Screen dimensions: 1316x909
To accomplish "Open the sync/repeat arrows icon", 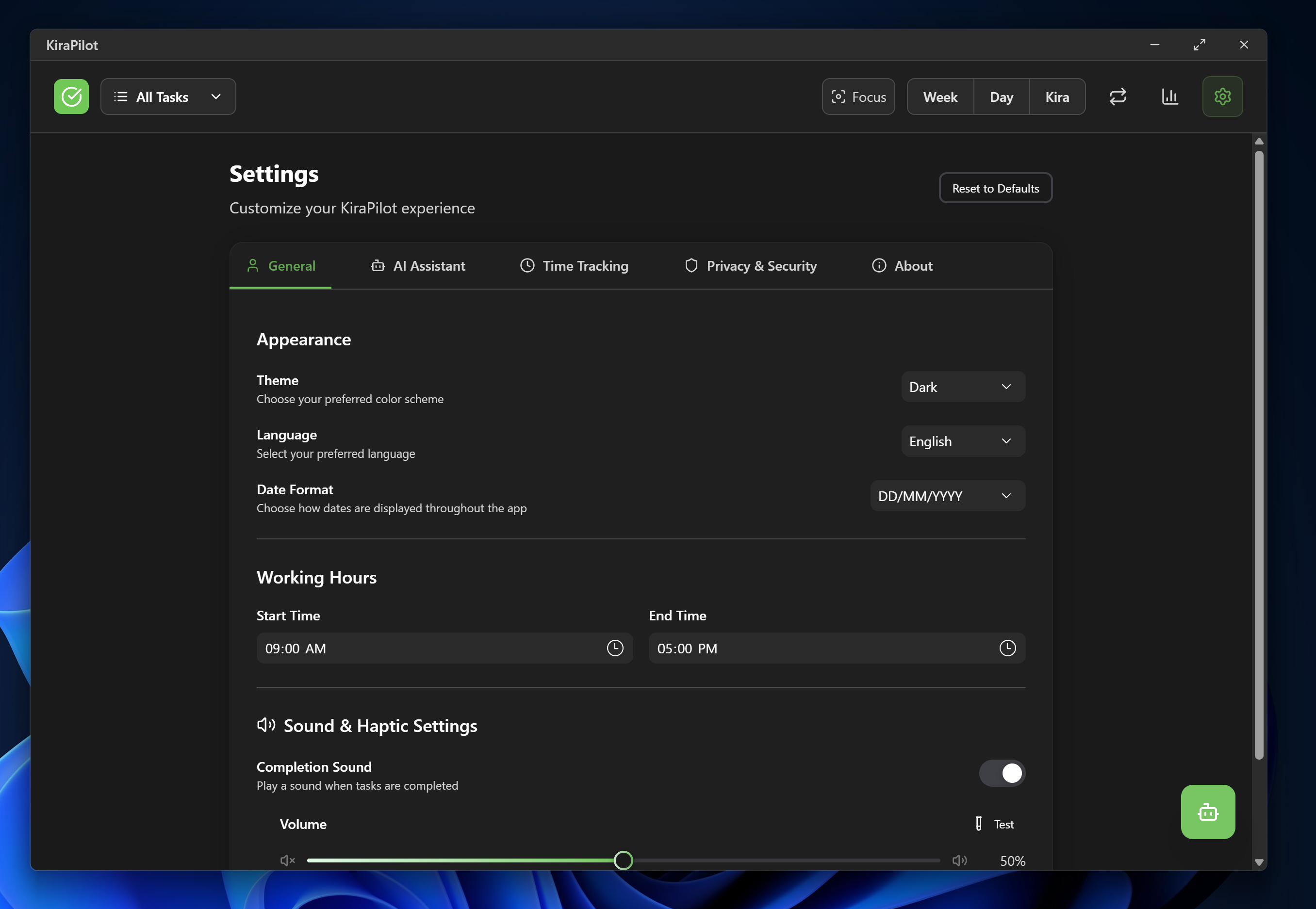I will point(1118,96).
